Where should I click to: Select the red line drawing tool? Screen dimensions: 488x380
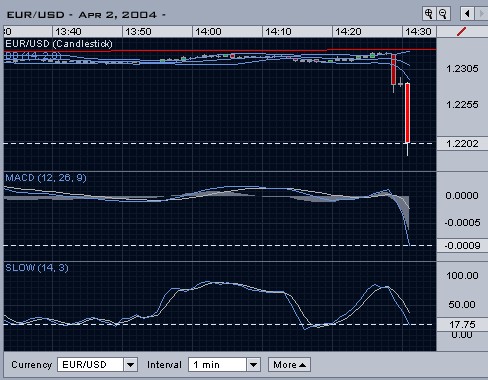pyautogui.click(x=462, y=32)
